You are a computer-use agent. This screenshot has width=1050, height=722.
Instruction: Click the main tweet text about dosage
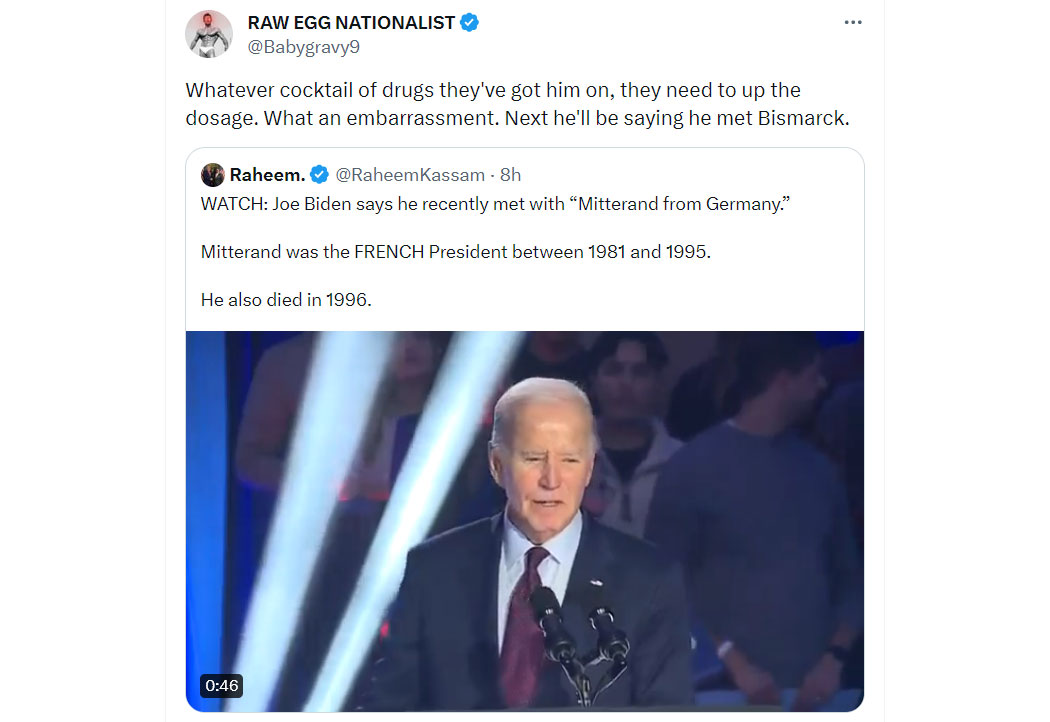pos(517,104)
